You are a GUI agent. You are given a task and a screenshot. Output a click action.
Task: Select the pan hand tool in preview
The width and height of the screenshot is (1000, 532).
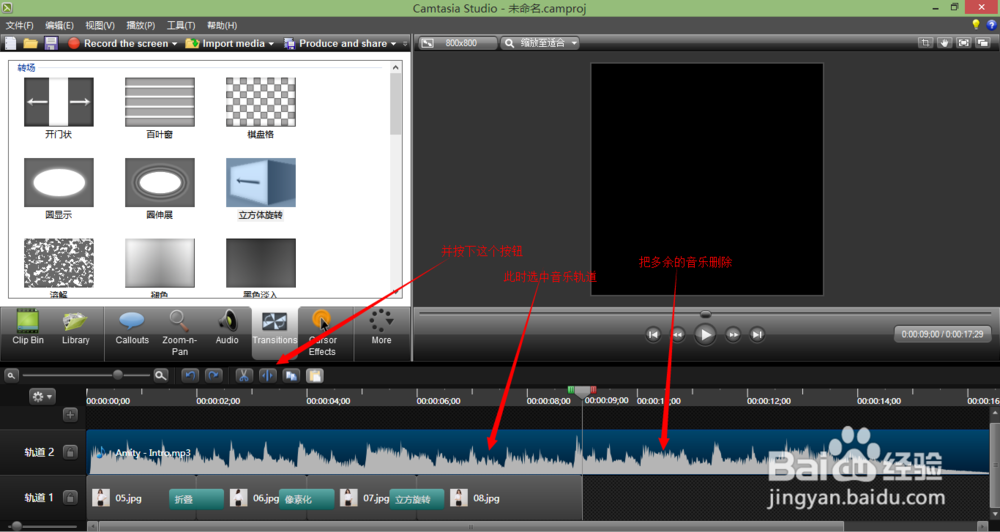(945, 43)
